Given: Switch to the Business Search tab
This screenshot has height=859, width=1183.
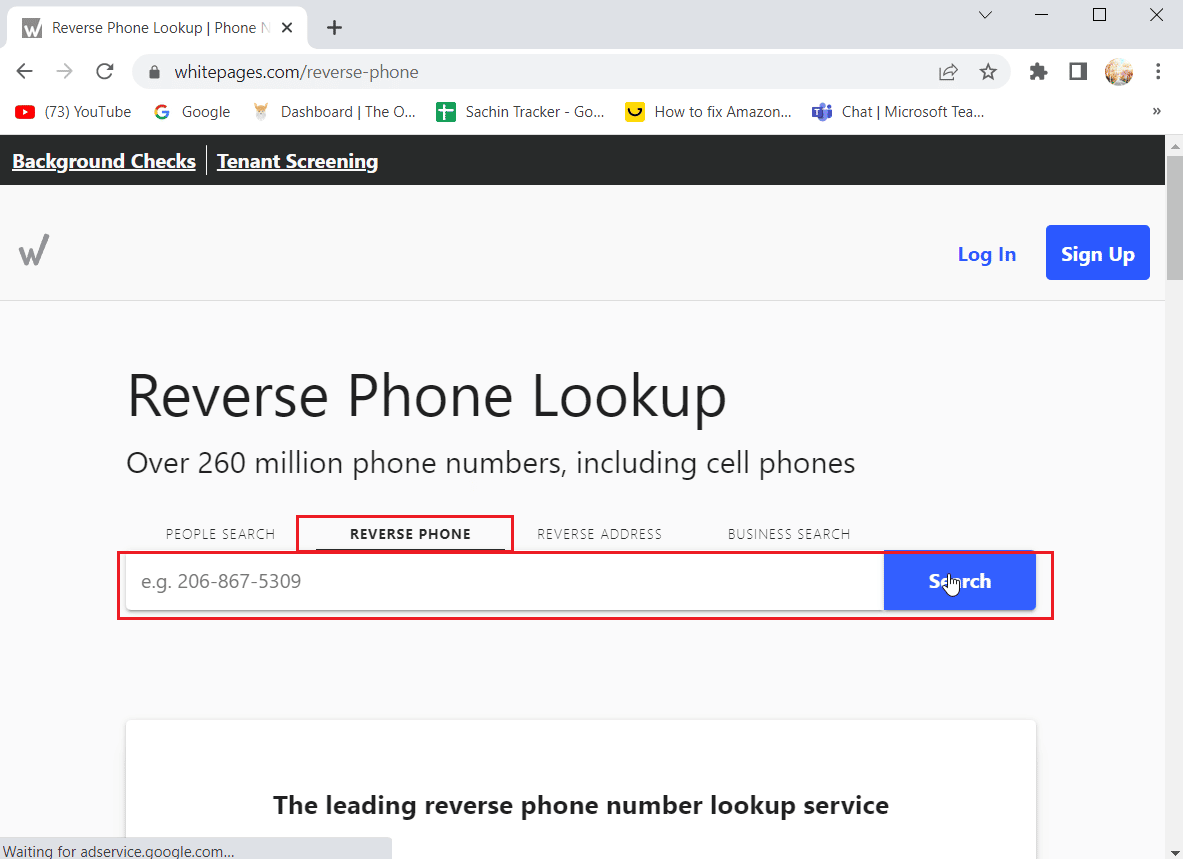Looking at the screenshot, I should 789,534.
